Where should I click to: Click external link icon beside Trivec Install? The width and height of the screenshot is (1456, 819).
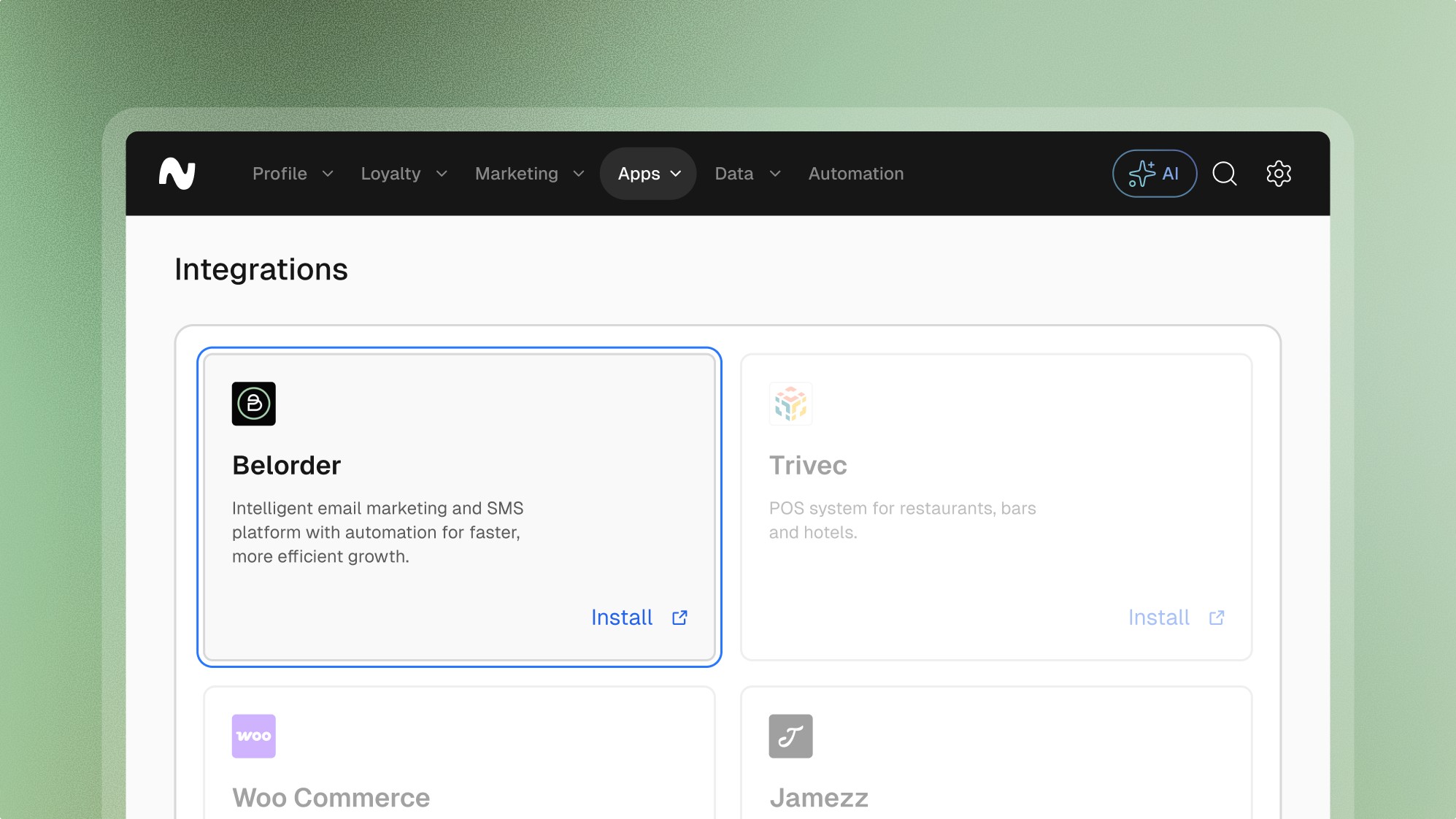click(1217, 618)
